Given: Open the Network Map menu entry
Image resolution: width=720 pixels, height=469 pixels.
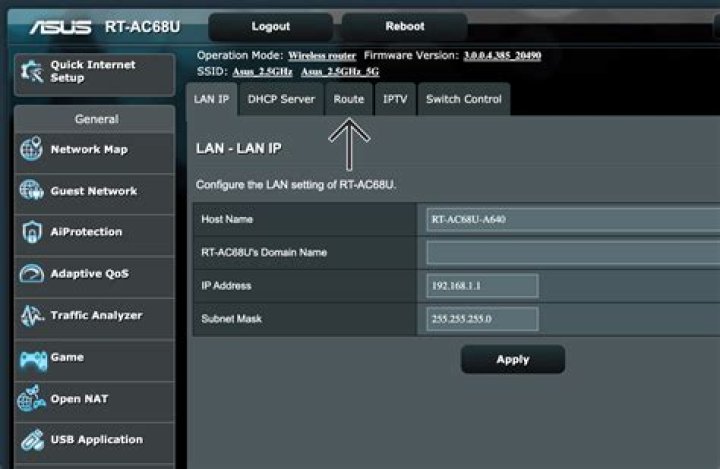Looking at the screenshot, I should click(x=95, y=153).
